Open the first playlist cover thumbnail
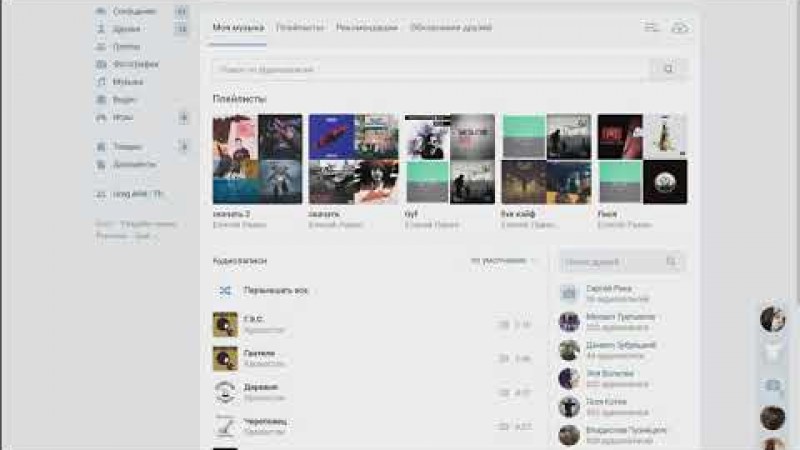The width and height of the screenshot is (800, 450). [257, 159]
